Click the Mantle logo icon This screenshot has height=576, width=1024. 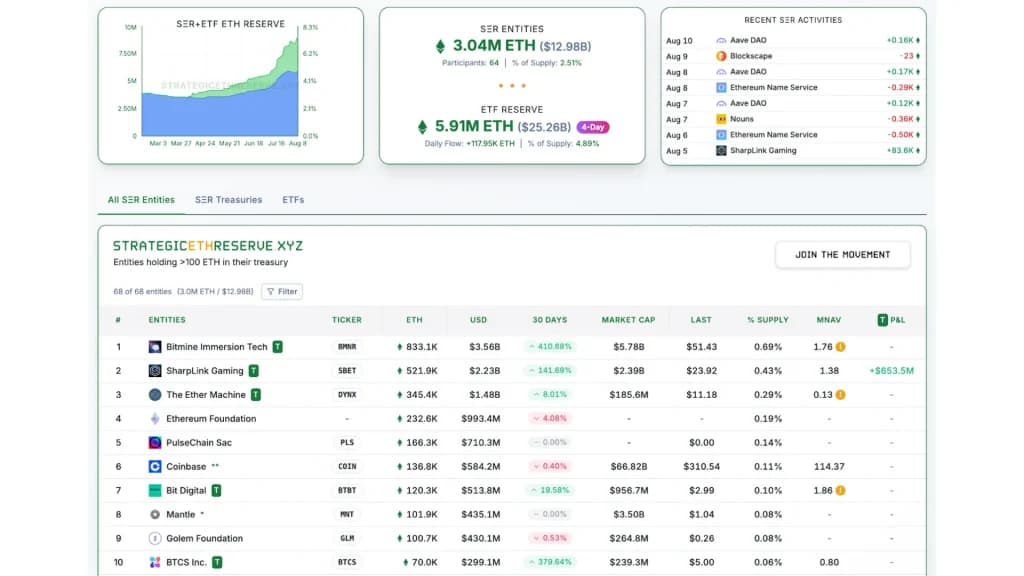(155, 515)
